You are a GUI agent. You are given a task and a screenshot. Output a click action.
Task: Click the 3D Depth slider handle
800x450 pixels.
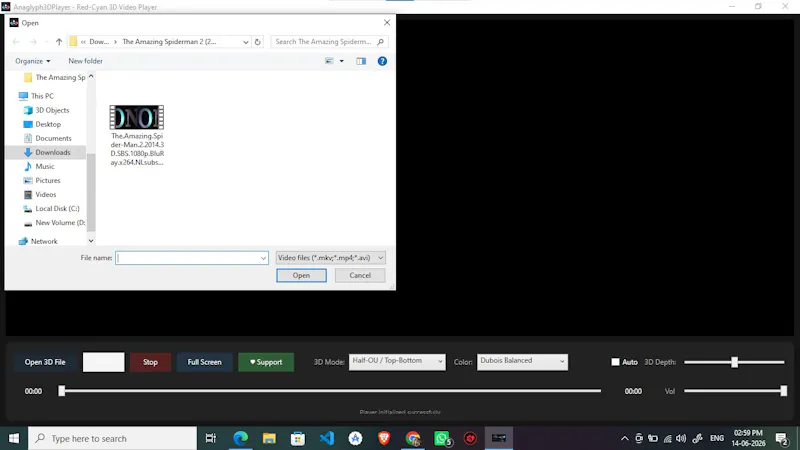(734, 362)
